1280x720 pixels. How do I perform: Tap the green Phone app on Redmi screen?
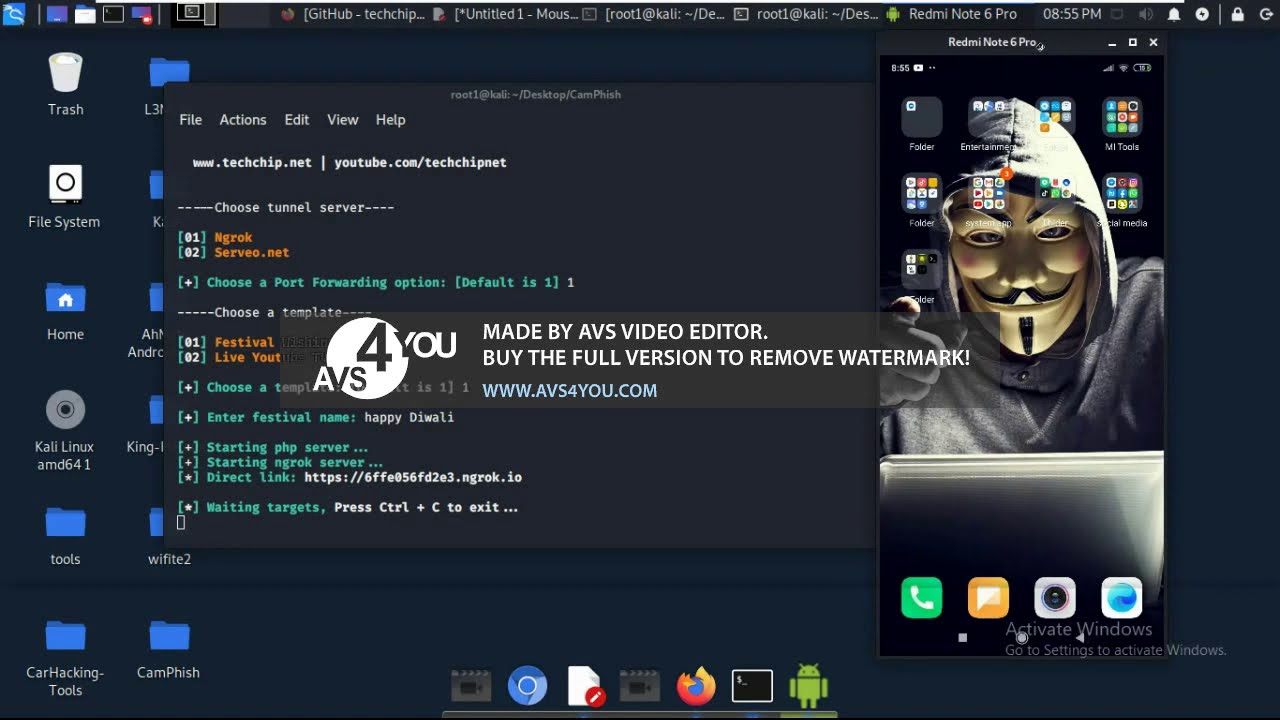[921, 598]
